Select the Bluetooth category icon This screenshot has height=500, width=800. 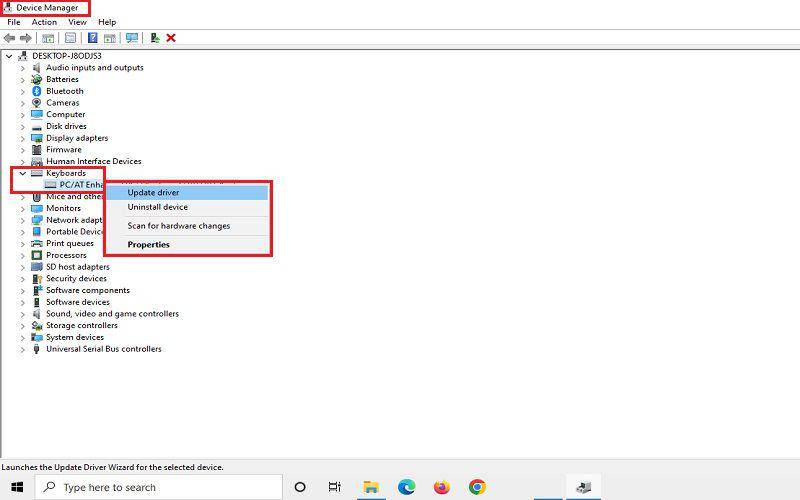pyautogui.click(x=36, y=91)
